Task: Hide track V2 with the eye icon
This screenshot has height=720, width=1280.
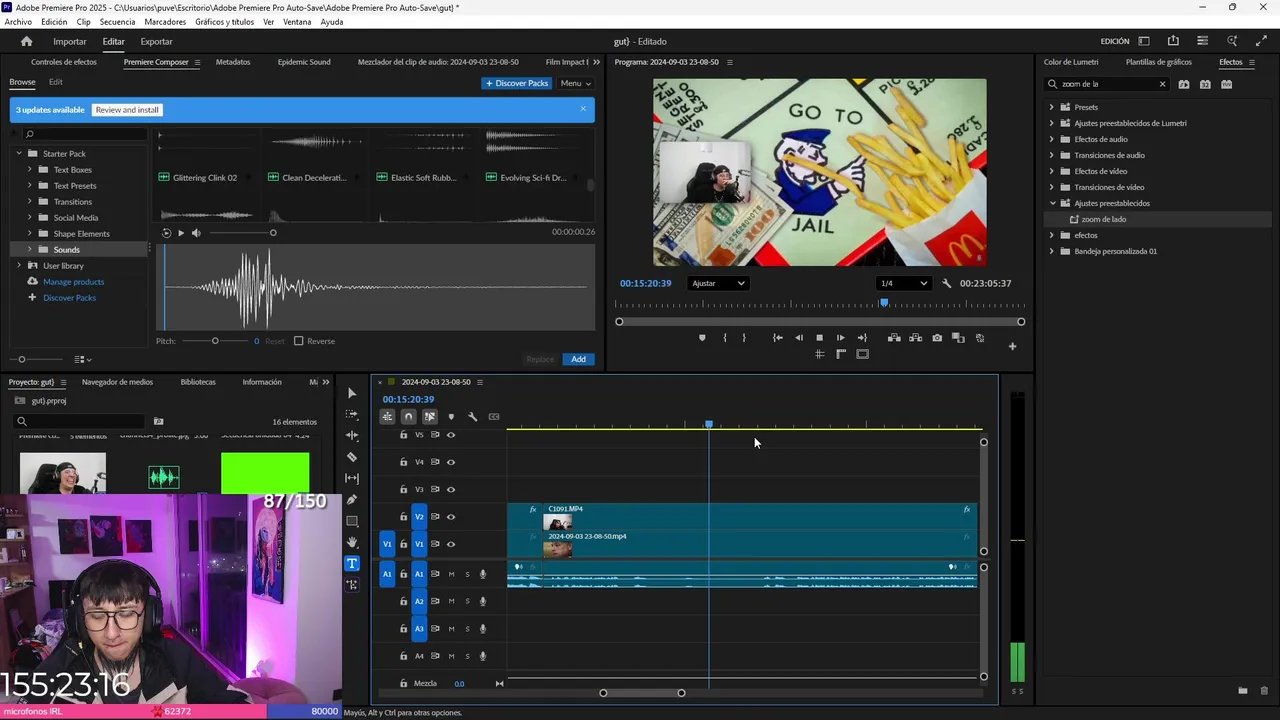Action: pos(451,517)
